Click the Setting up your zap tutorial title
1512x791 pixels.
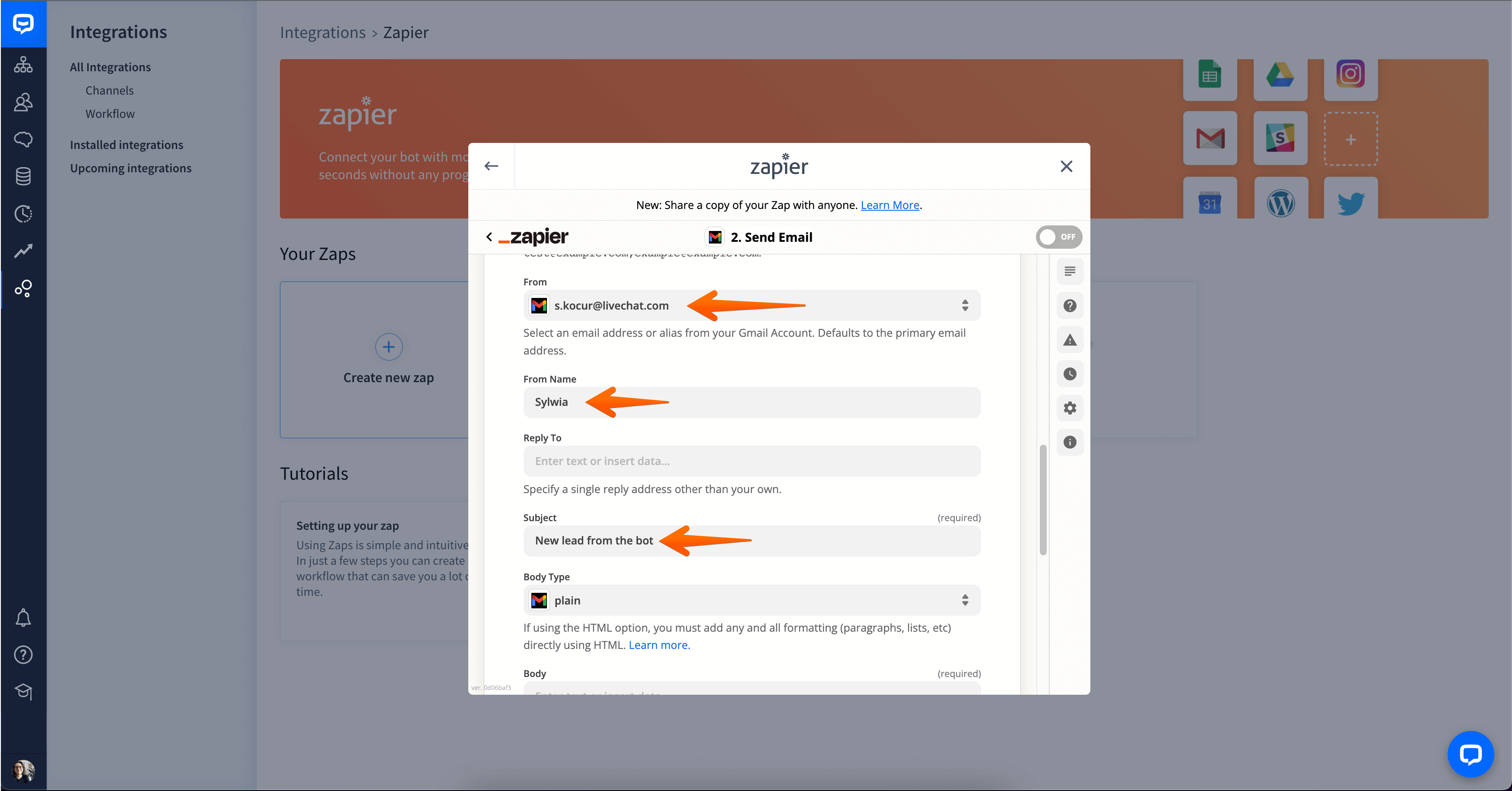[347, 526]
